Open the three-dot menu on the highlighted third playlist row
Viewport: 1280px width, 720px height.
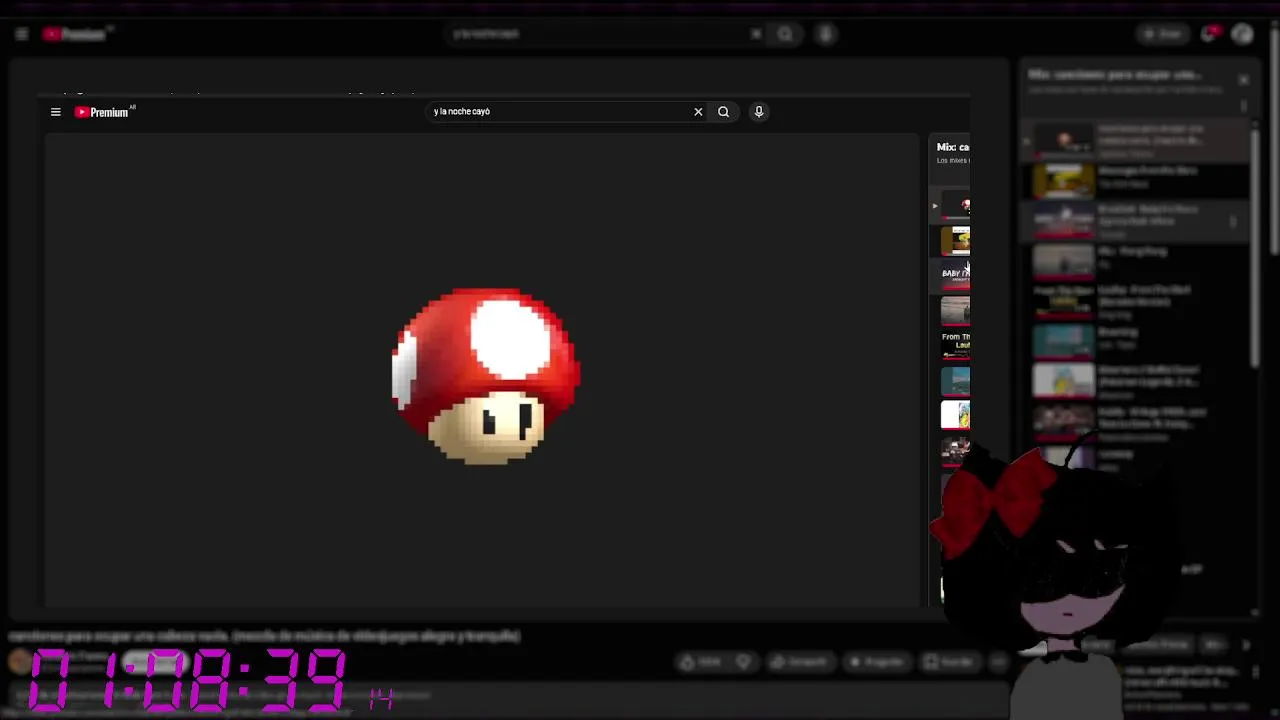(1233, 222)
